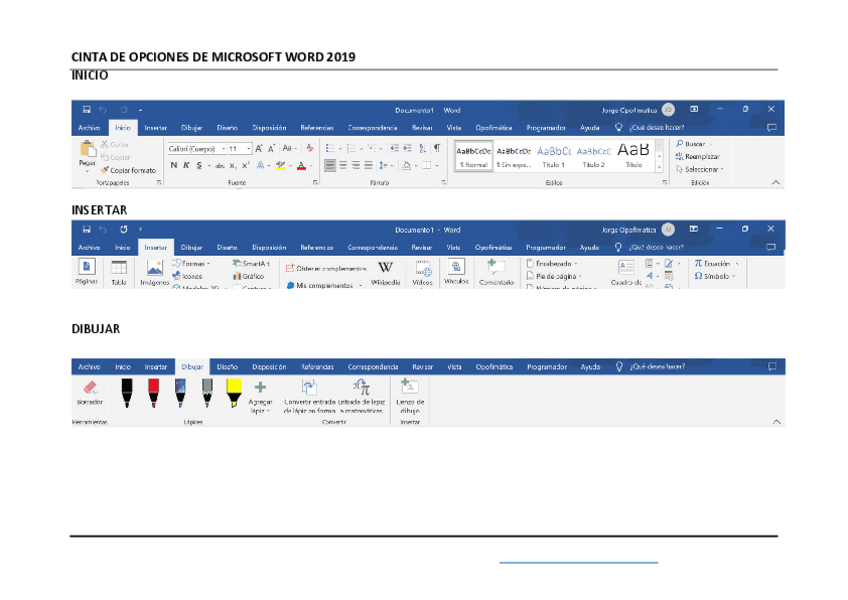The width and height of the screenshot is (848, 600).
Task: Choose the yellow highlighter pen
Action: (232, 392)
